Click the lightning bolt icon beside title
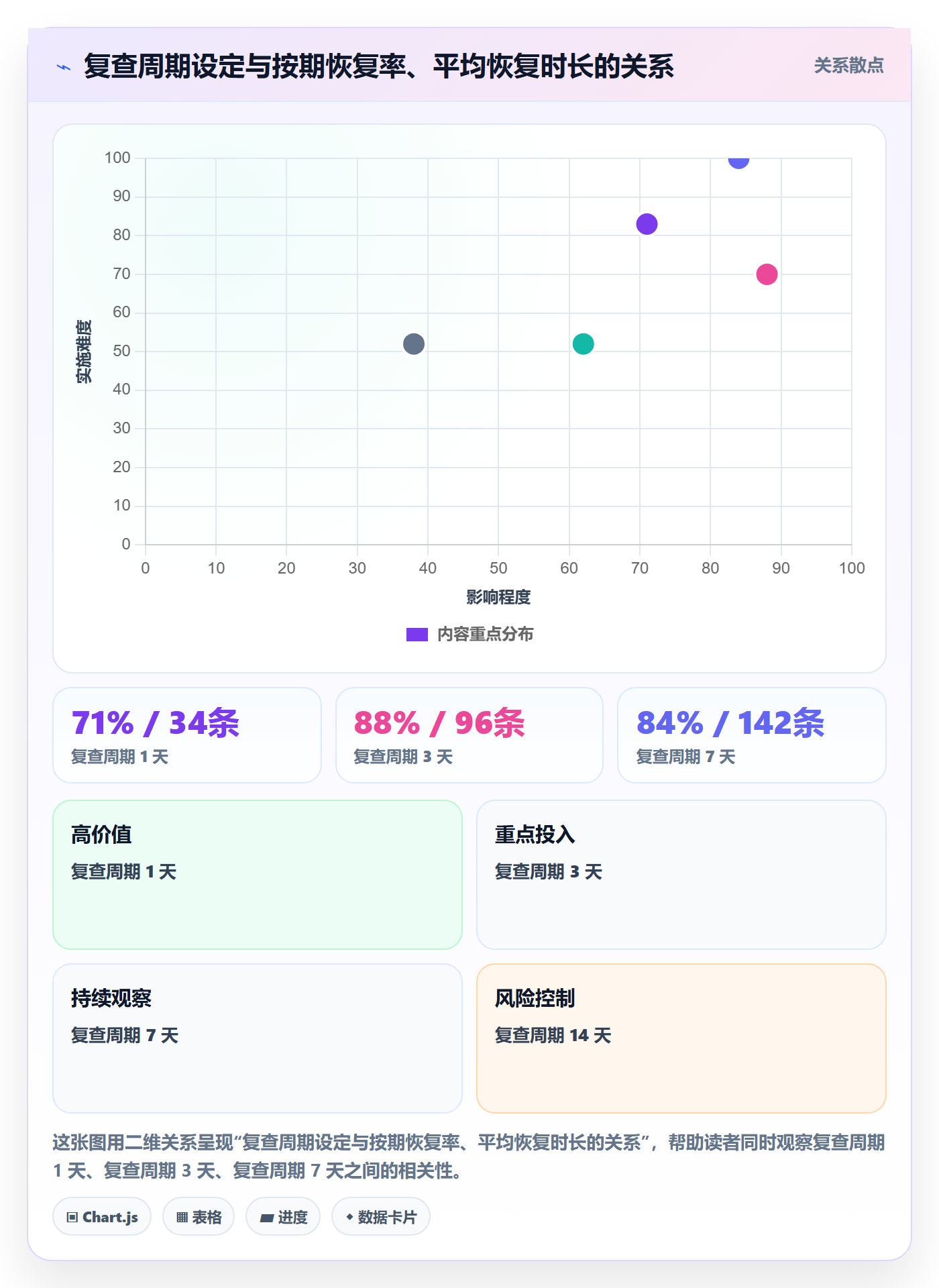 tap(64, 67)
